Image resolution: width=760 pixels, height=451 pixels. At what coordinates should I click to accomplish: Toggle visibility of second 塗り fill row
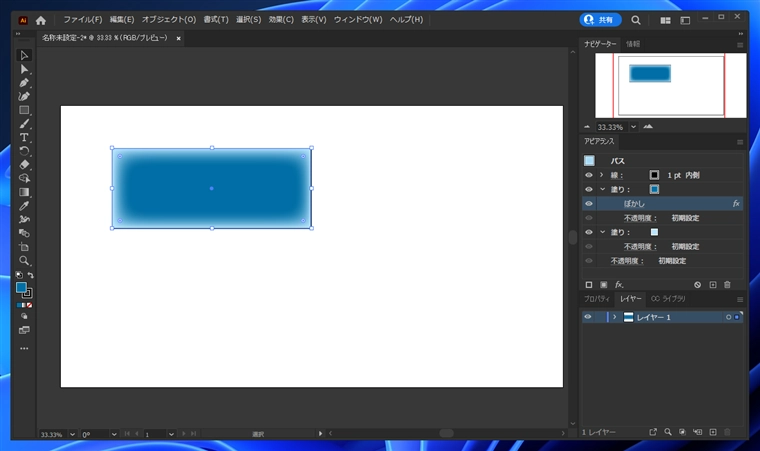tap(588, 232)
